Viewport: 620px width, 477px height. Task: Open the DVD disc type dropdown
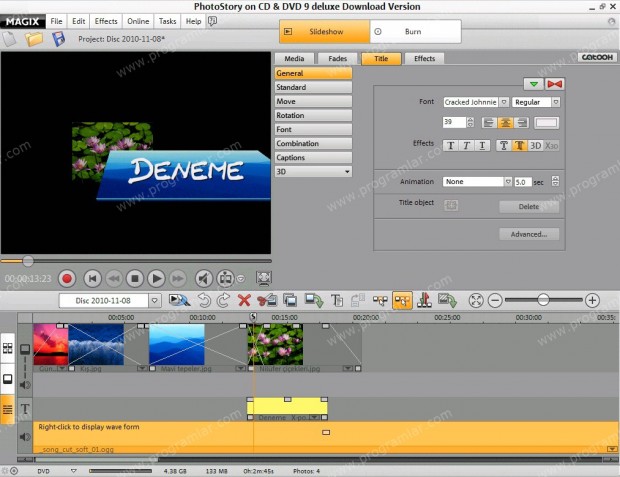[x=74, y=471]
